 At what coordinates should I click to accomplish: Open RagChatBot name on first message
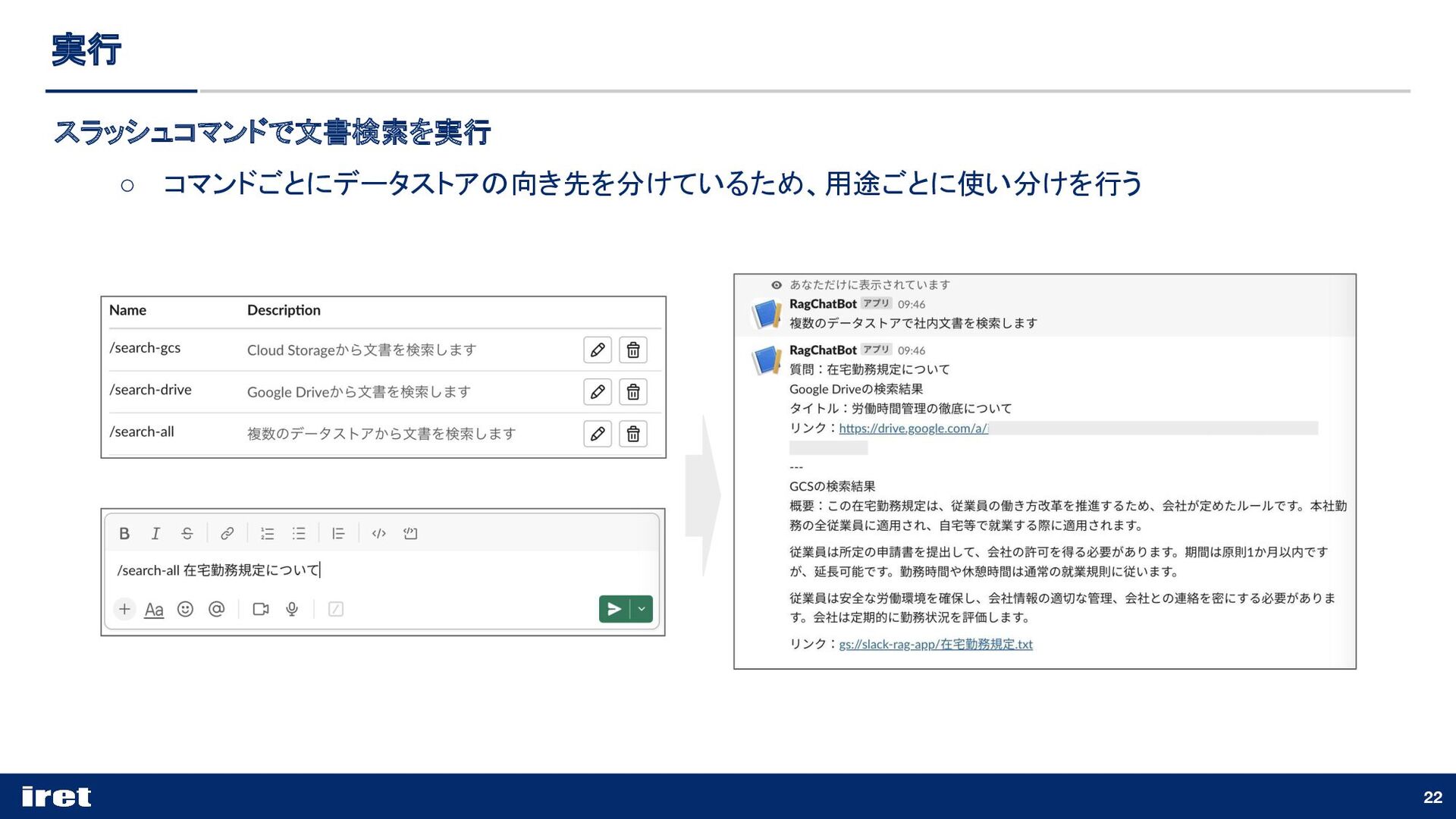[823, 304]
